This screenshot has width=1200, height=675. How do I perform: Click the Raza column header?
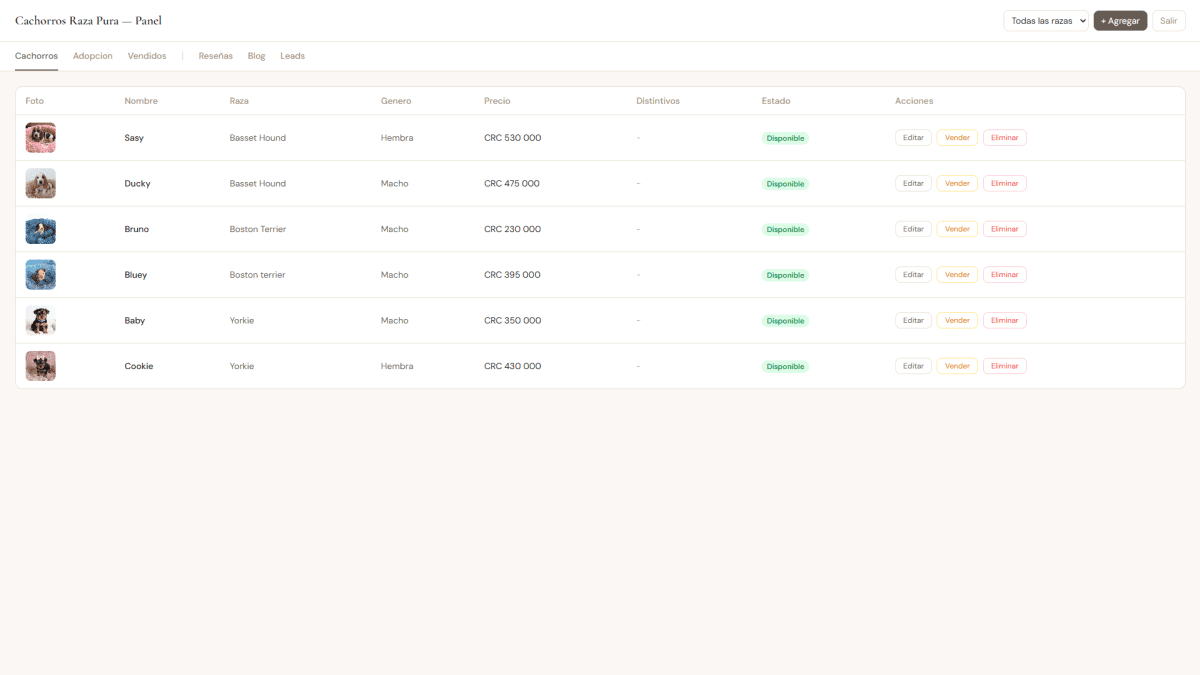(x=239, y=101)
